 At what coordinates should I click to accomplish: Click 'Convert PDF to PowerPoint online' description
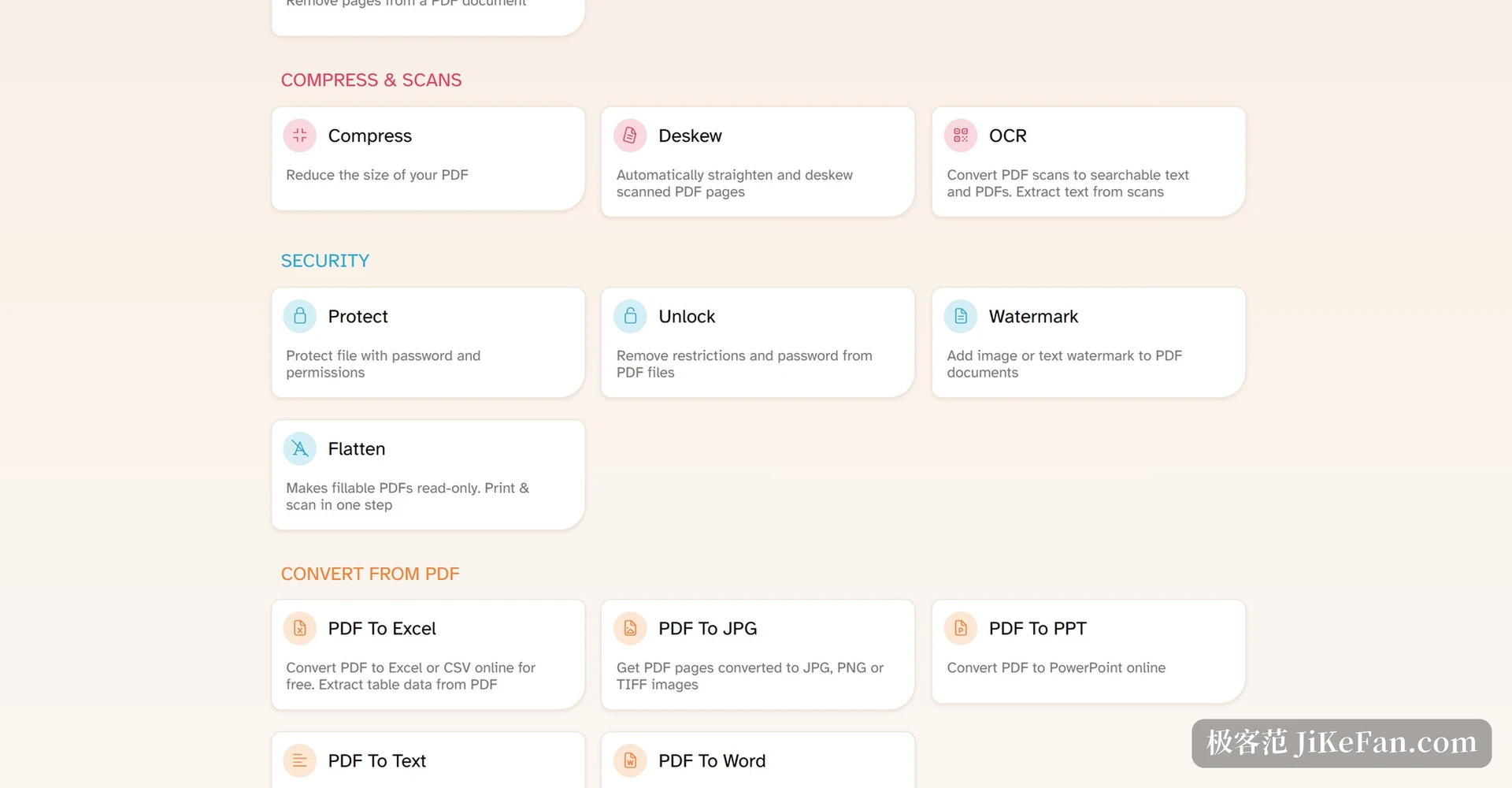click(1056, 667)
